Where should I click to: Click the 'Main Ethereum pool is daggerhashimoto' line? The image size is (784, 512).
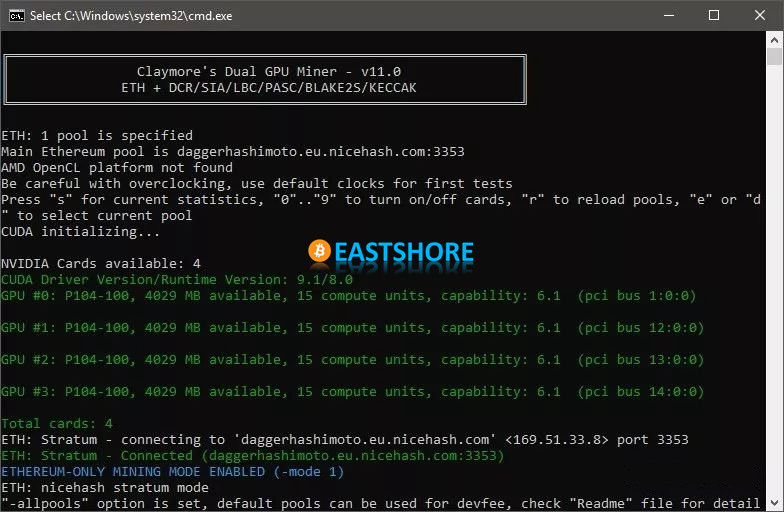point(233,152)
